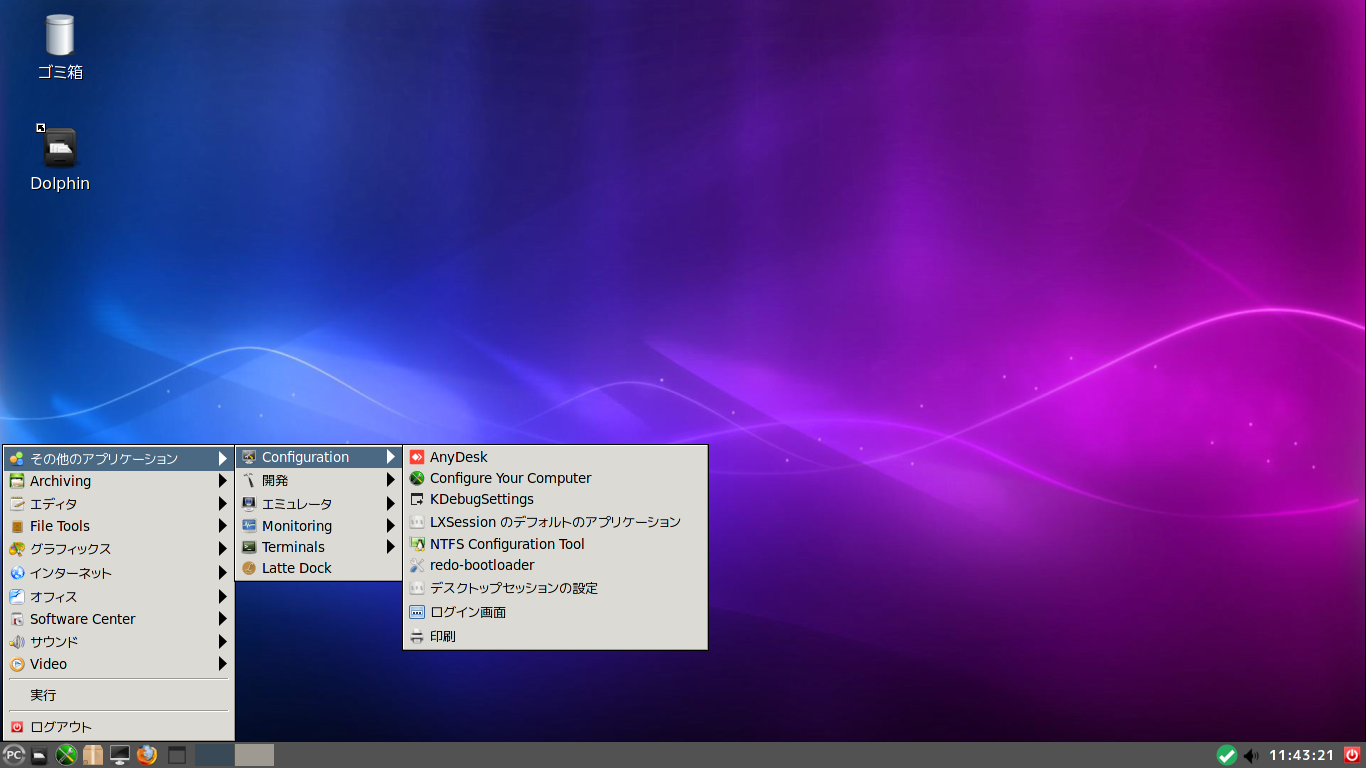Switch to the second workspace pager
The width and height of the screenshot is (1366, 768).
point(254,755)
